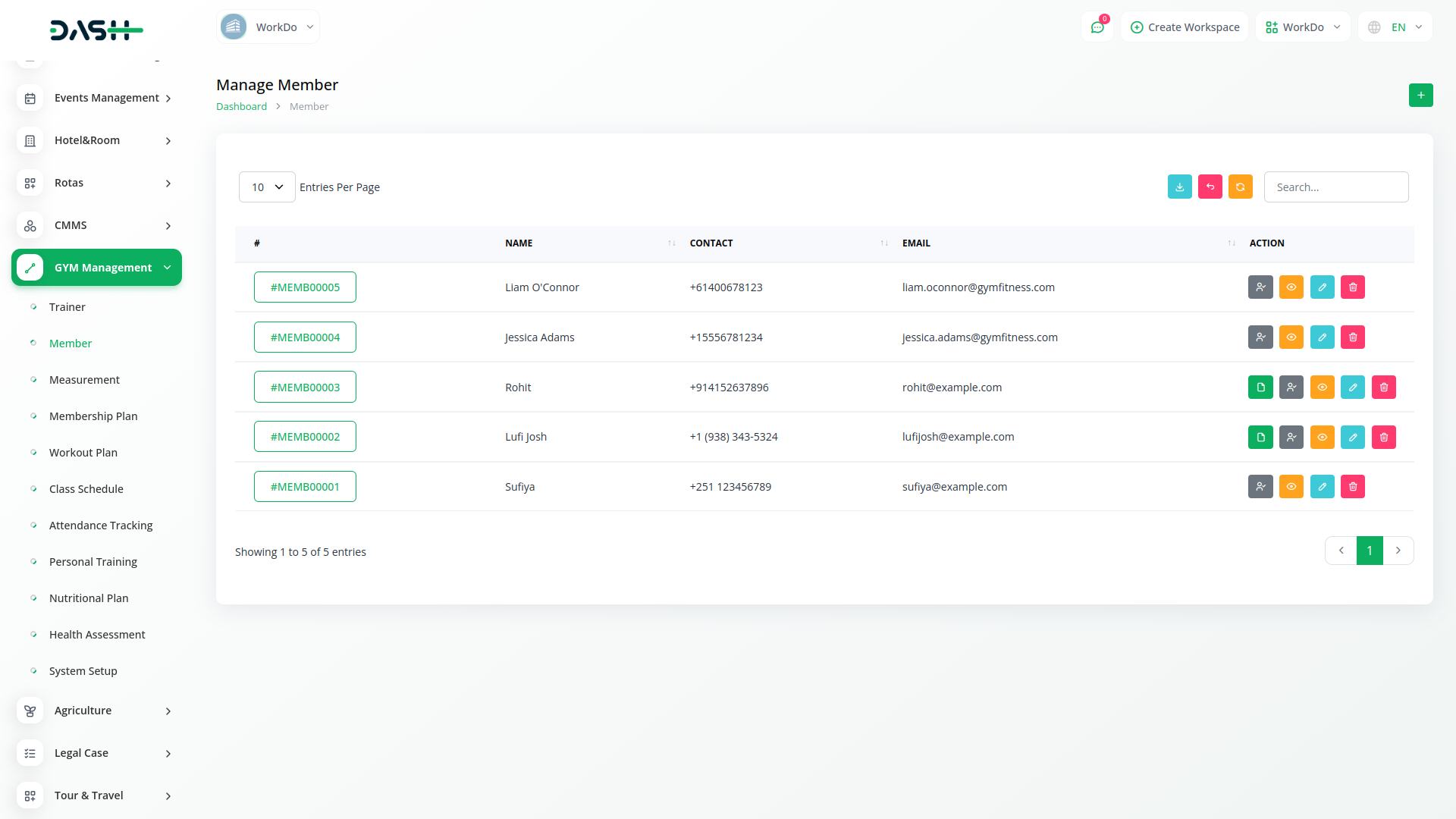Screen dimensions: 1456x819
Task: Click the Dashboard breadcrumb link
Action: point(241,107)
